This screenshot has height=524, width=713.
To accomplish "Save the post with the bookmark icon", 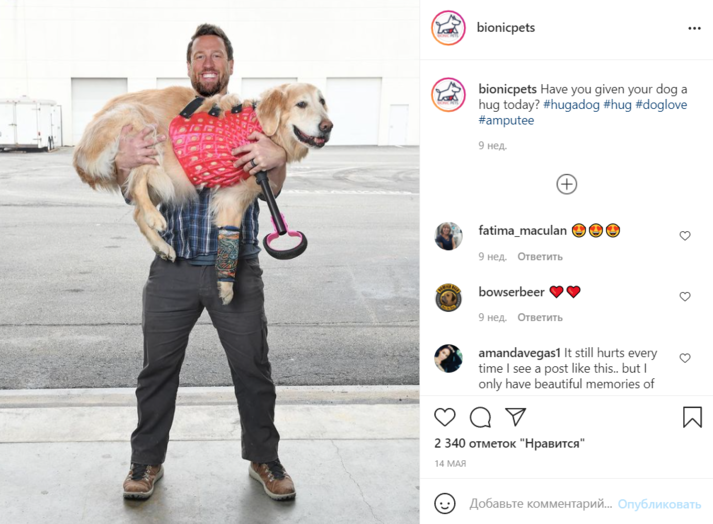I will pyautogui.click(x=692, y=417).
